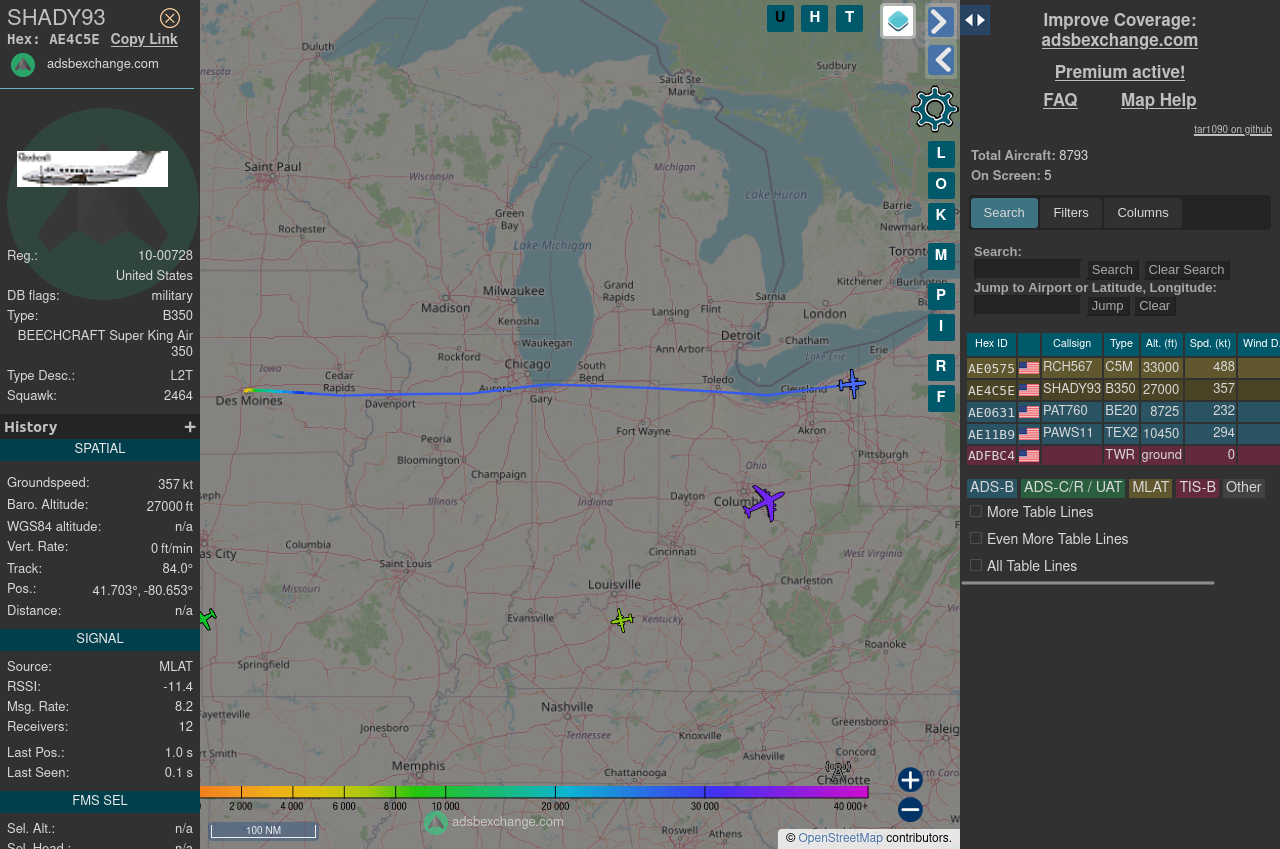Sort table by Hex ID column
Image resolution: width=1280 pixels, height=849 pixels.
[991, 344]
